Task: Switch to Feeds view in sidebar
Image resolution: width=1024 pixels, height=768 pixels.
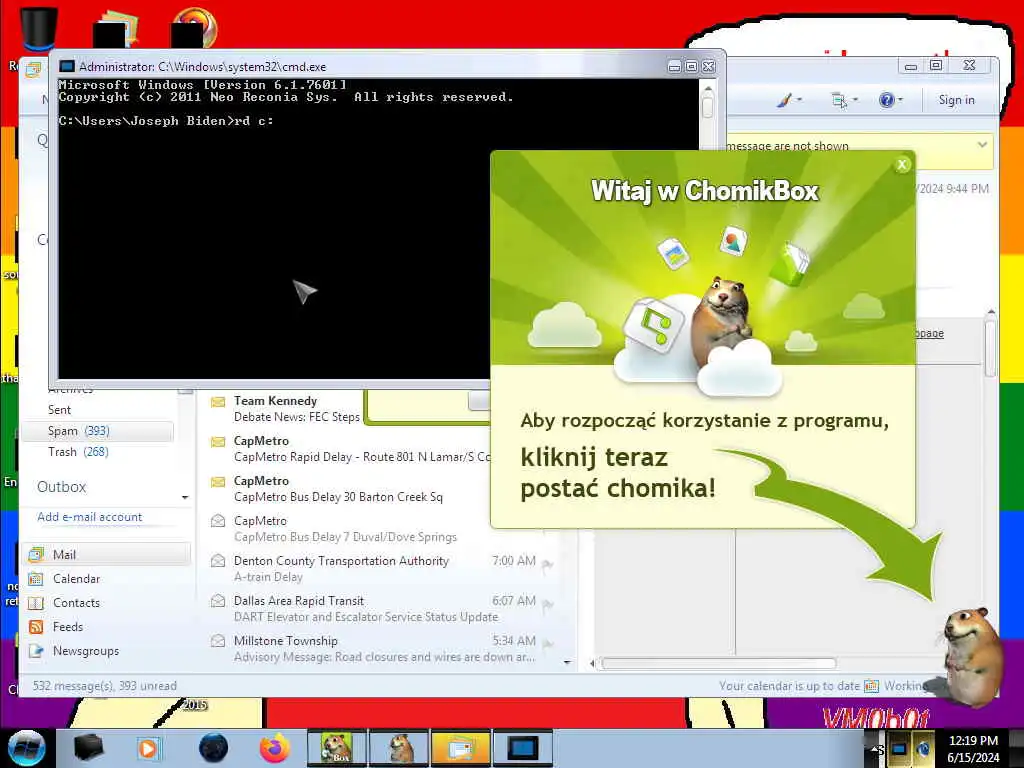Action: 68,627
